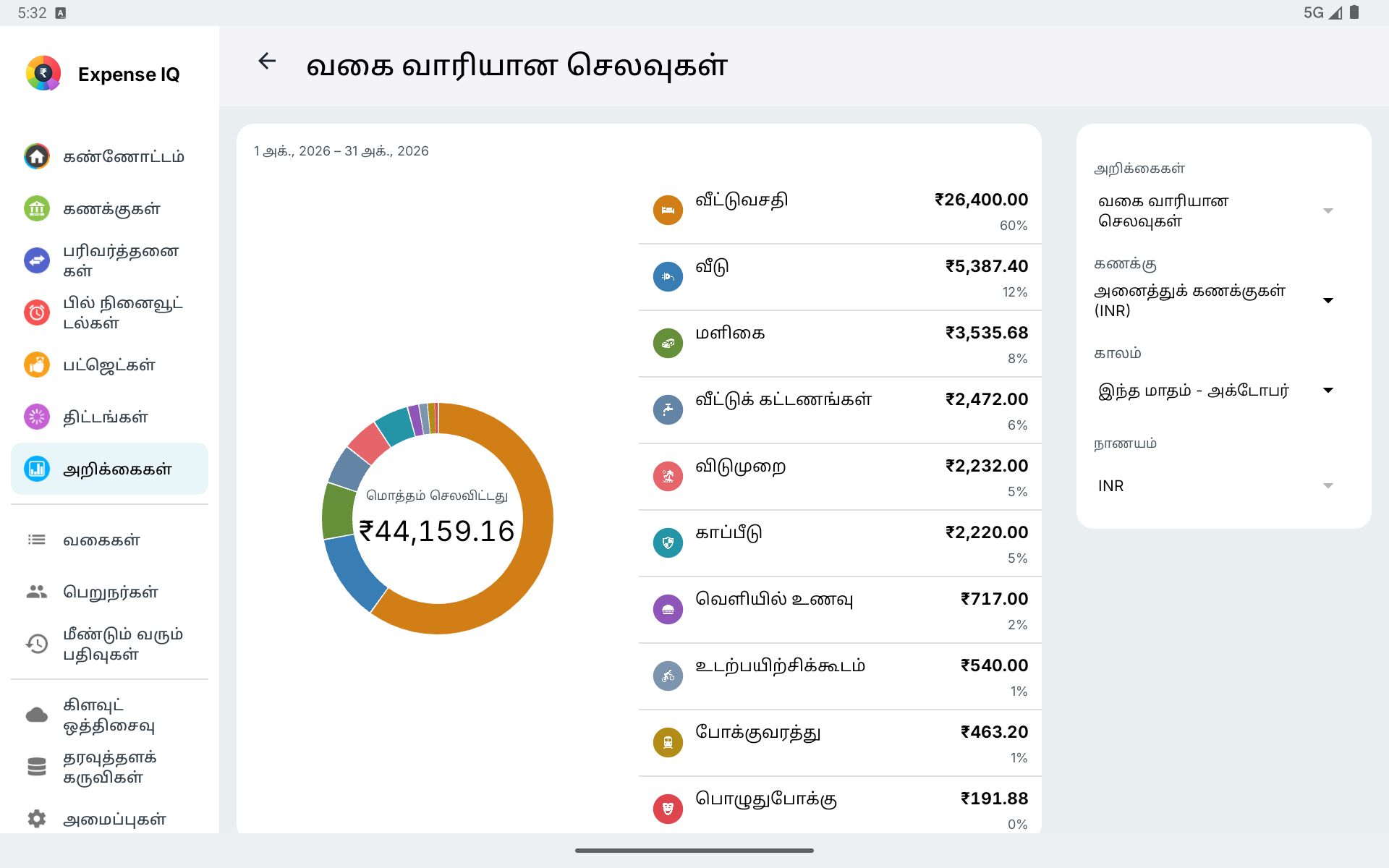Screen dimensions: 1389x868
Task: Click the வீட்டுக் கட்டணங்கள் tap icon
Action: click(x=668, y=410)
